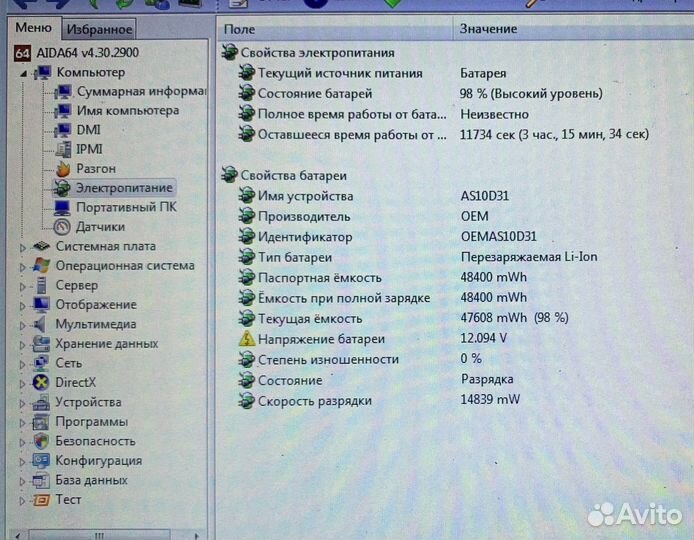
Task: Expand the Мультимедиа node
Action: tap(22, 325)
